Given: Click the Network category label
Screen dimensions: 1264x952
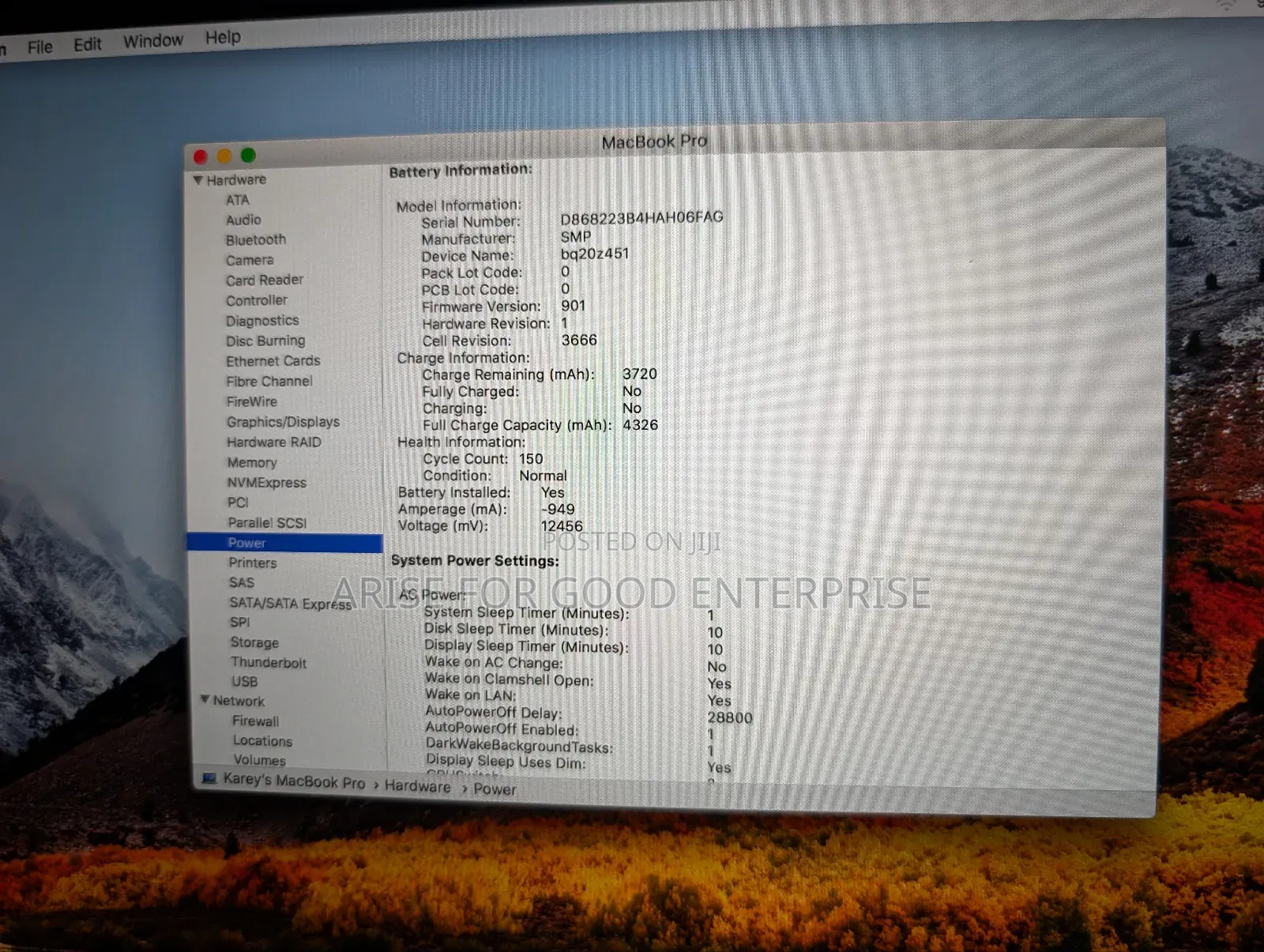Looking at the screenshot, I should coord(239,701).
